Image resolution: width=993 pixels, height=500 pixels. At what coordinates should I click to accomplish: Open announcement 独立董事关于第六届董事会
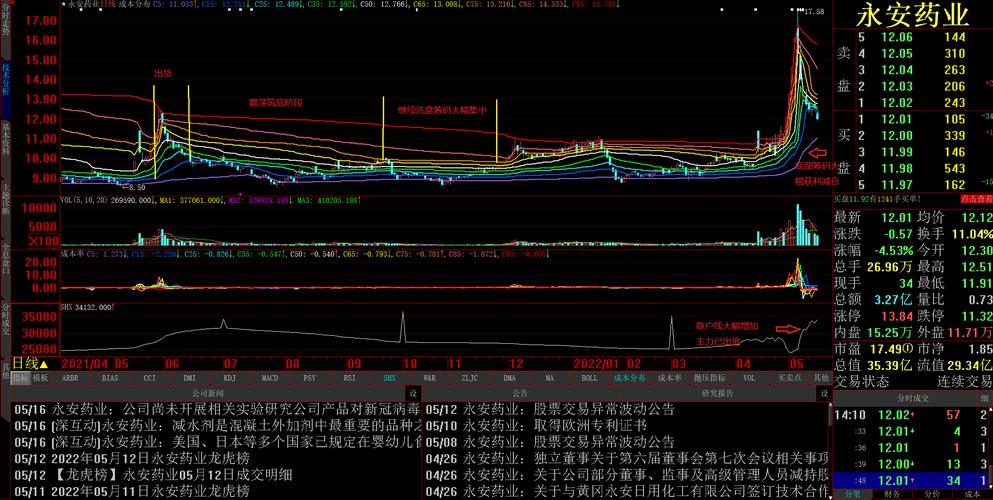pyautogui.click(x=626, y=458)
